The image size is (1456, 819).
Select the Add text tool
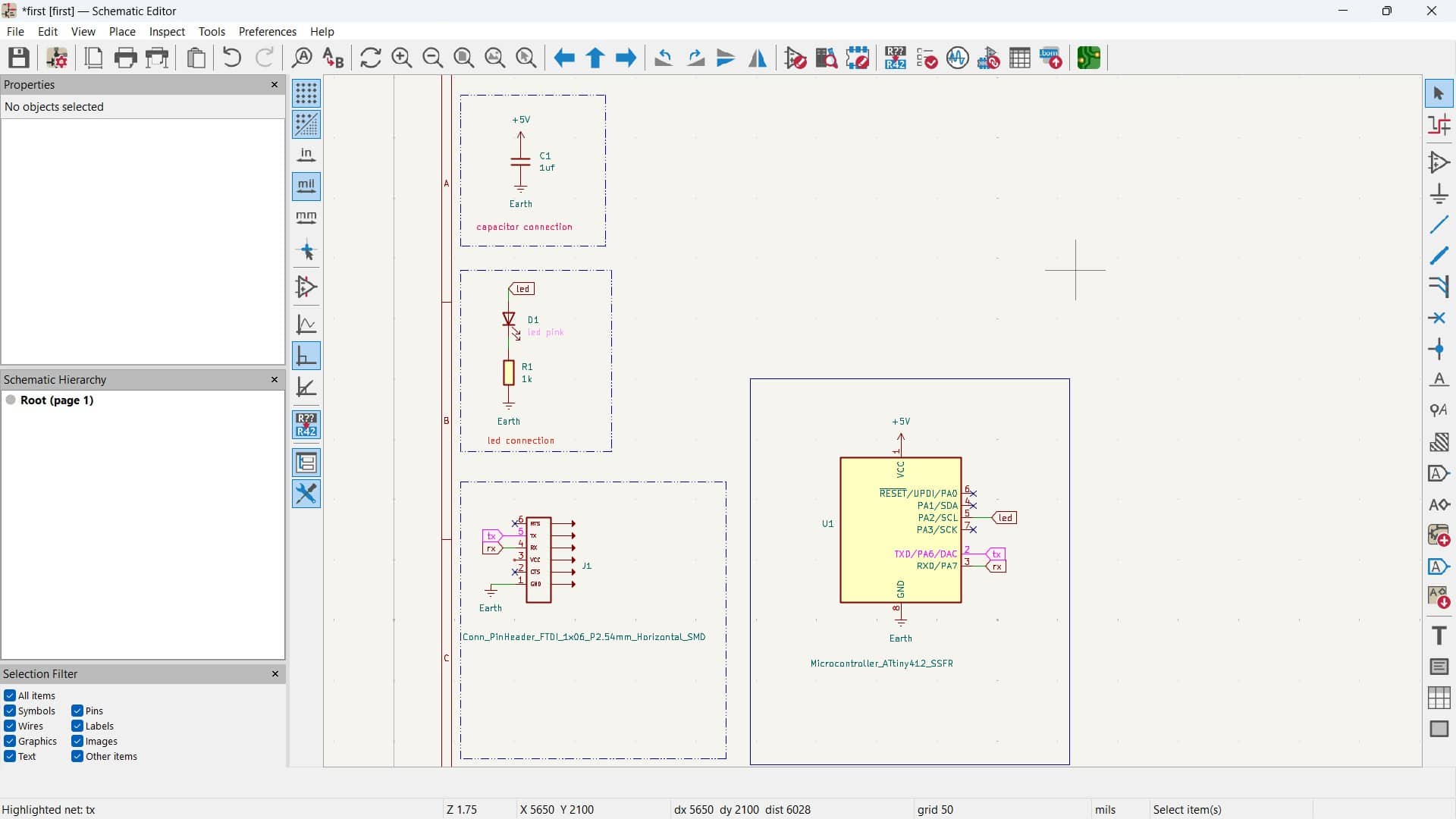[x=1439, y=635]
